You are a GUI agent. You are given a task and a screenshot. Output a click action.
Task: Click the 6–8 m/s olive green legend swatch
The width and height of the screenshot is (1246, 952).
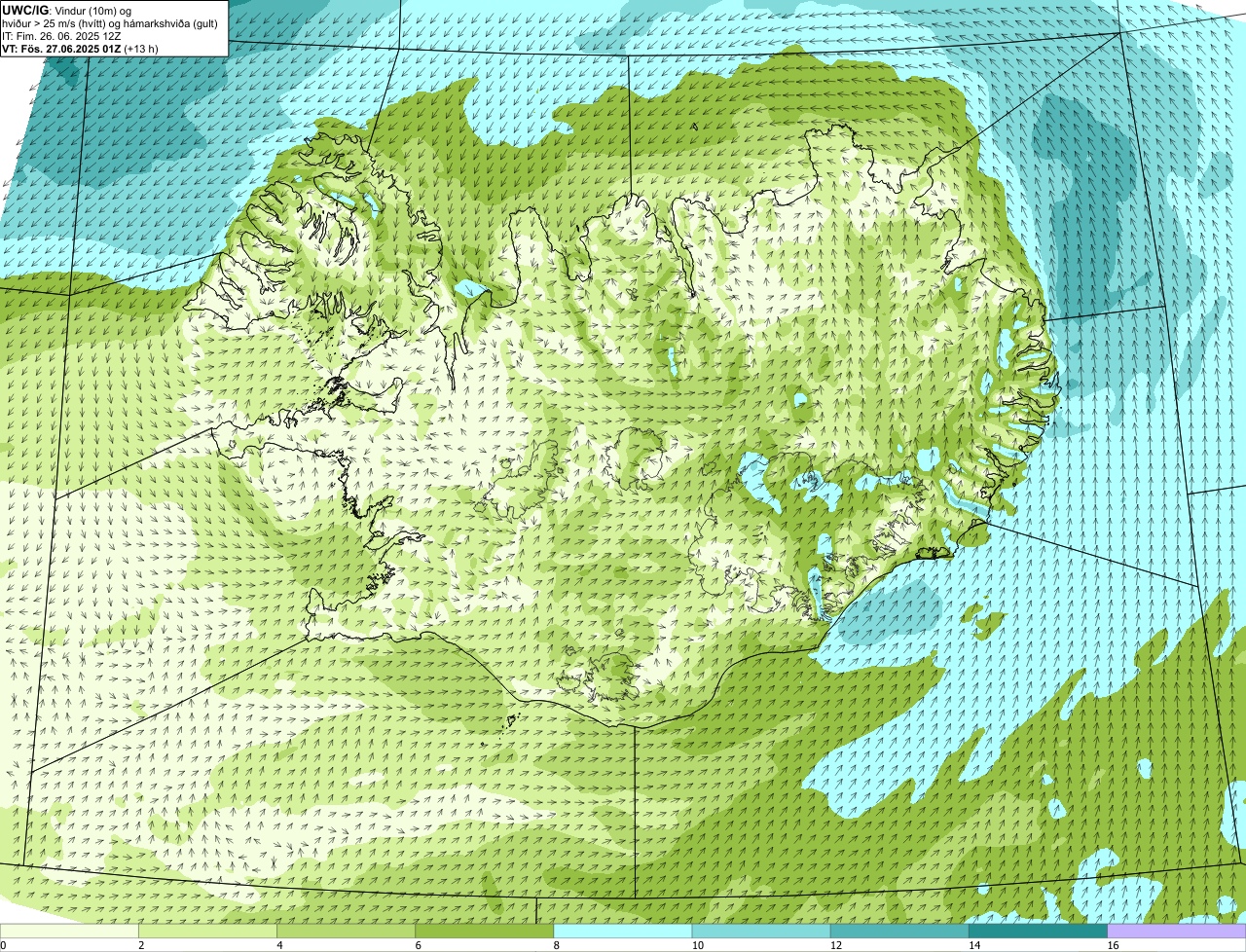pos(485,931)
